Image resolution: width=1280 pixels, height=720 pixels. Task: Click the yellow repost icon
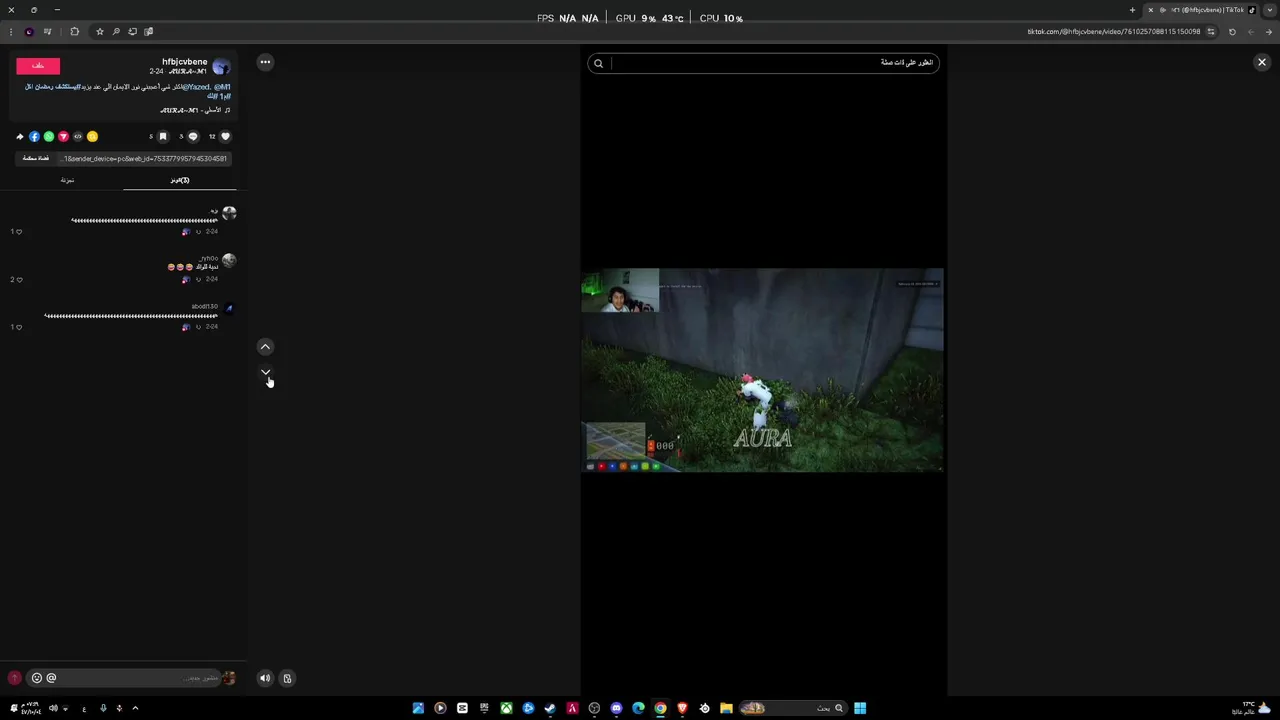(92, 136)
